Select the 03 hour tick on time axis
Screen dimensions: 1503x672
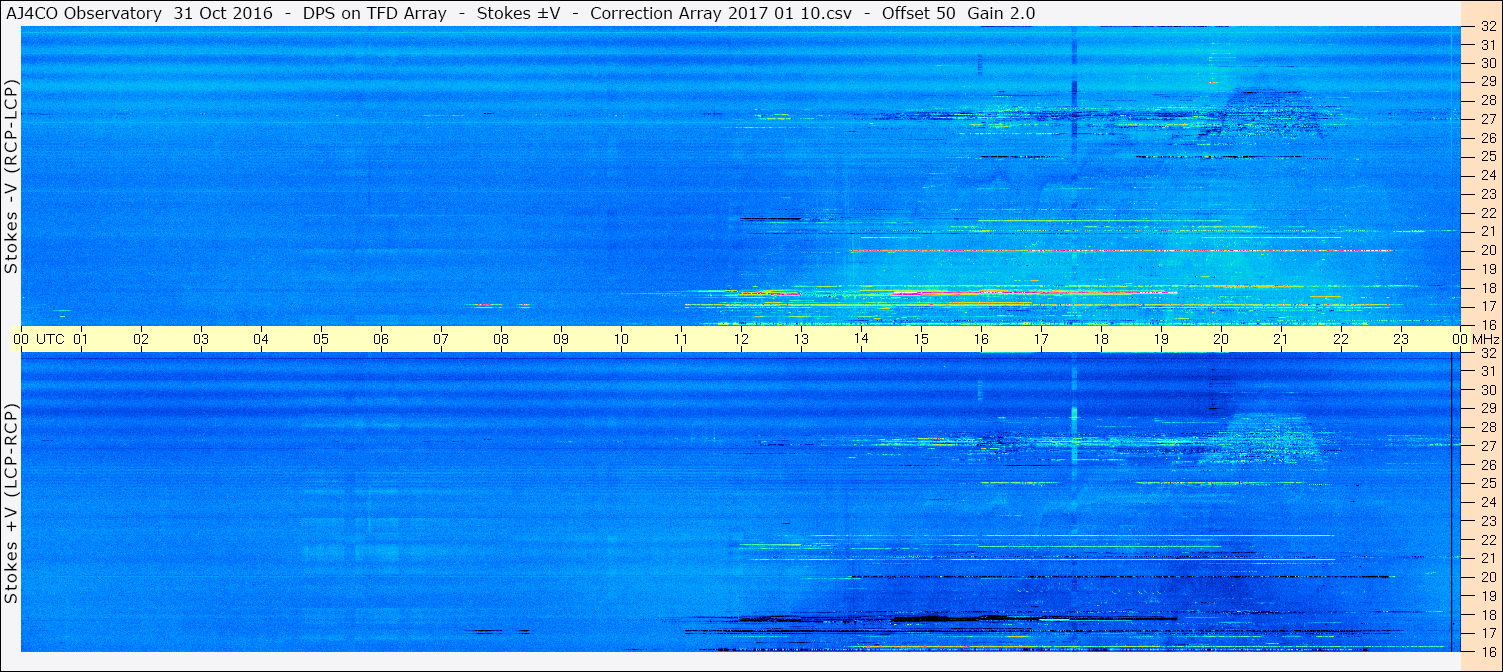click(201, 339)
